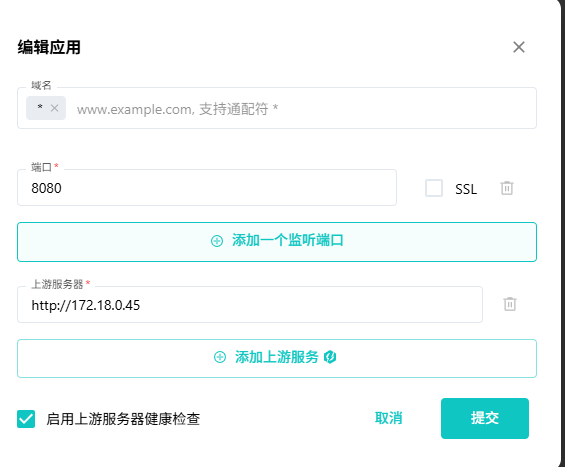Viewport: 565px width, 467px height.
Task: Select the * domain chip
Action: (40, 107)
